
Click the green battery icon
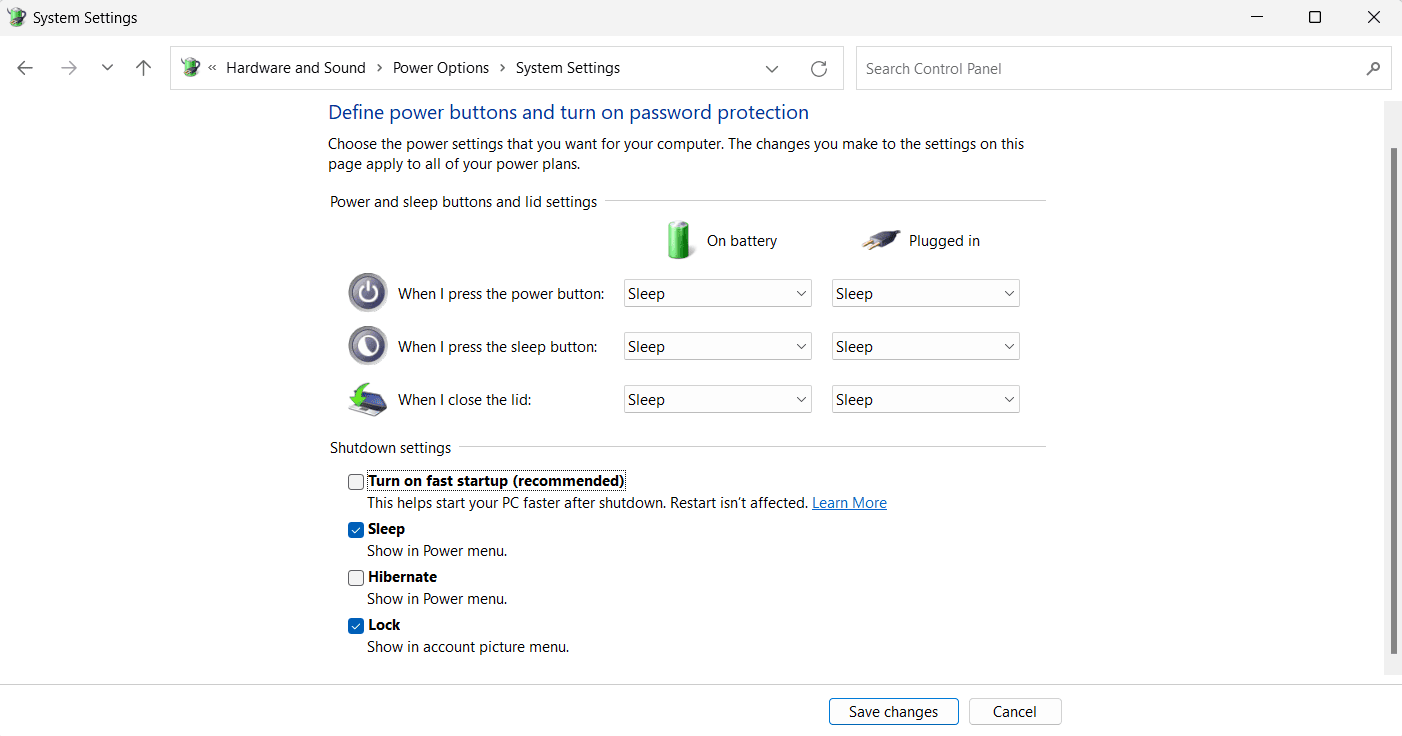click(679, 241)
